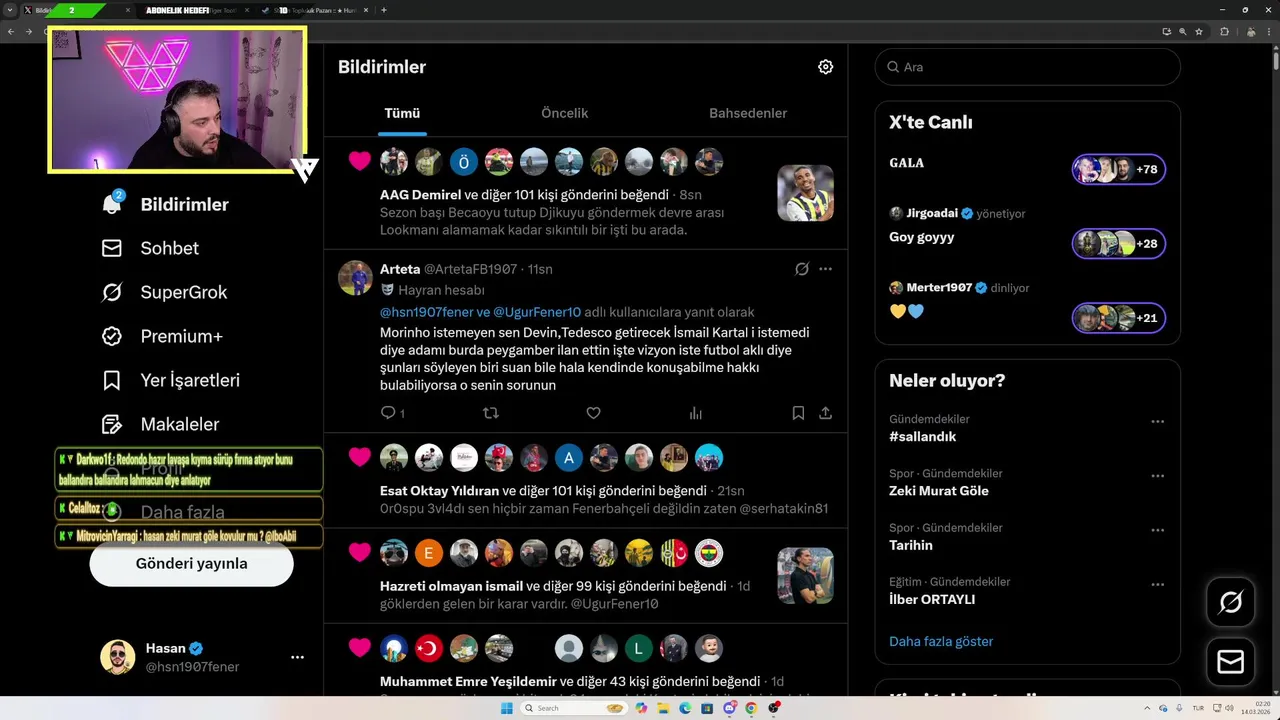Viewport: 1280px width, 720px height.
Task: Click repost icon on Arteta's tweet
Action: (x=491, y=412)
